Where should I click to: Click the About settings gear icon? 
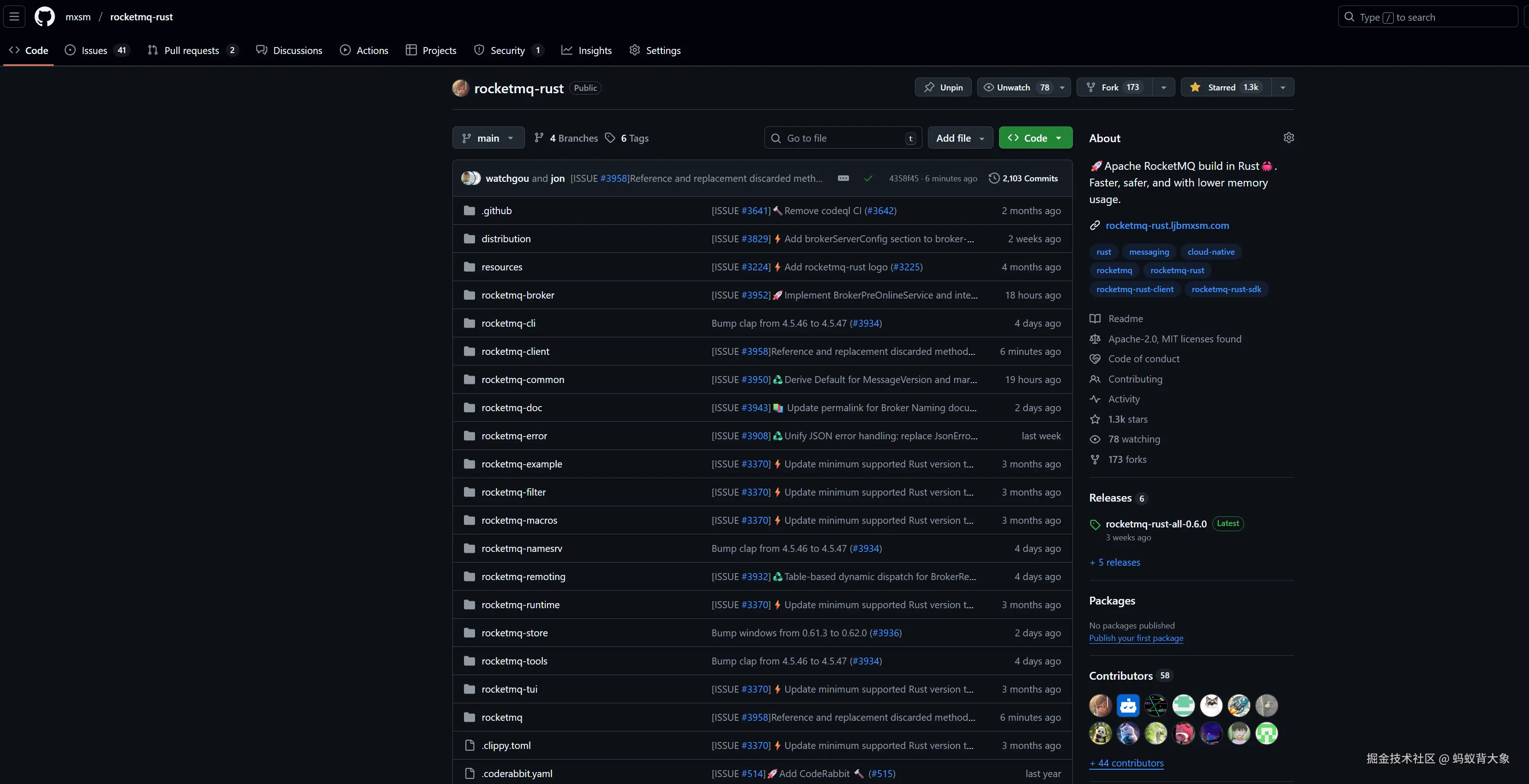(x=1288, y=138)
